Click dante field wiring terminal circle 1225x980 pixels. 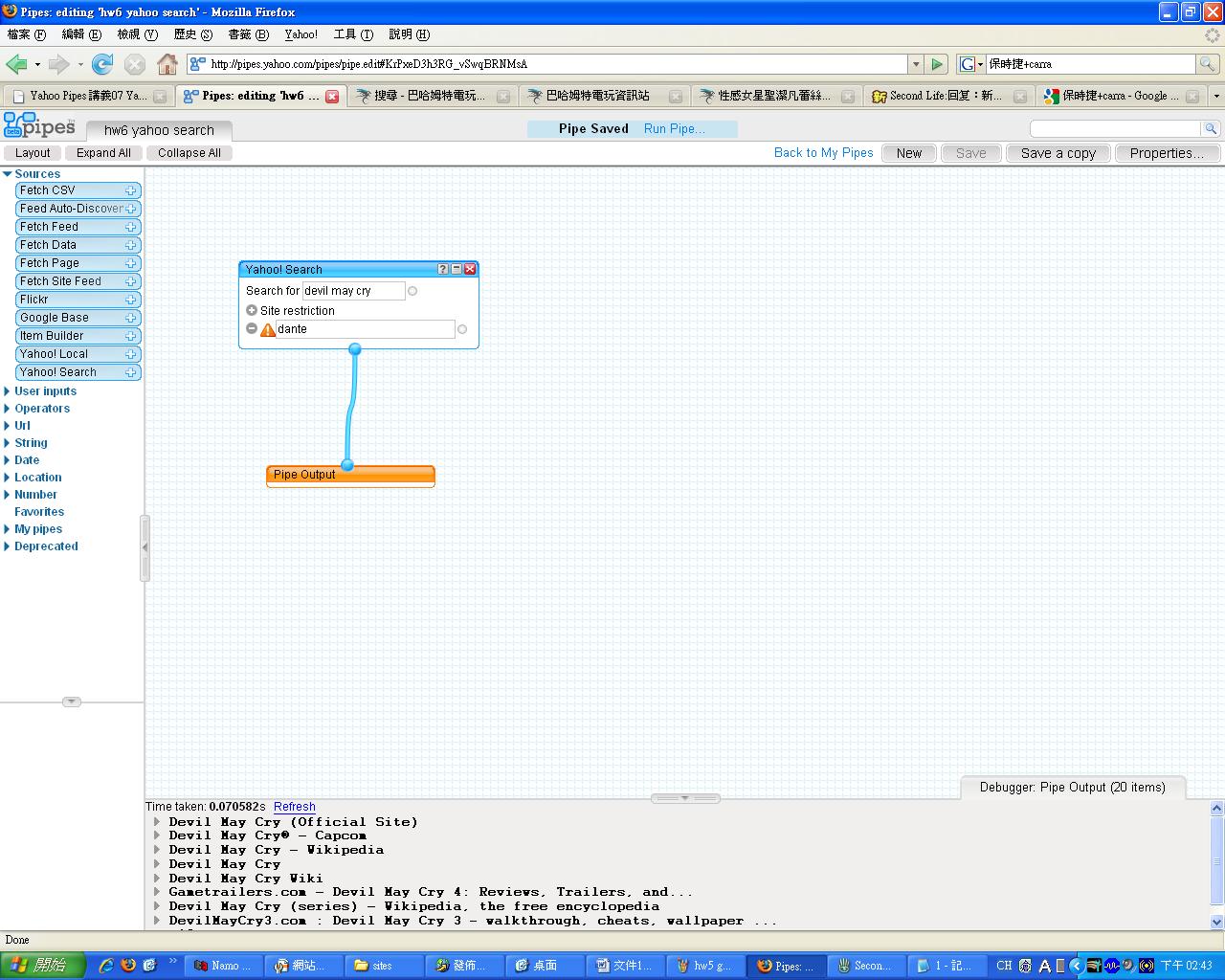click(462, 329)
